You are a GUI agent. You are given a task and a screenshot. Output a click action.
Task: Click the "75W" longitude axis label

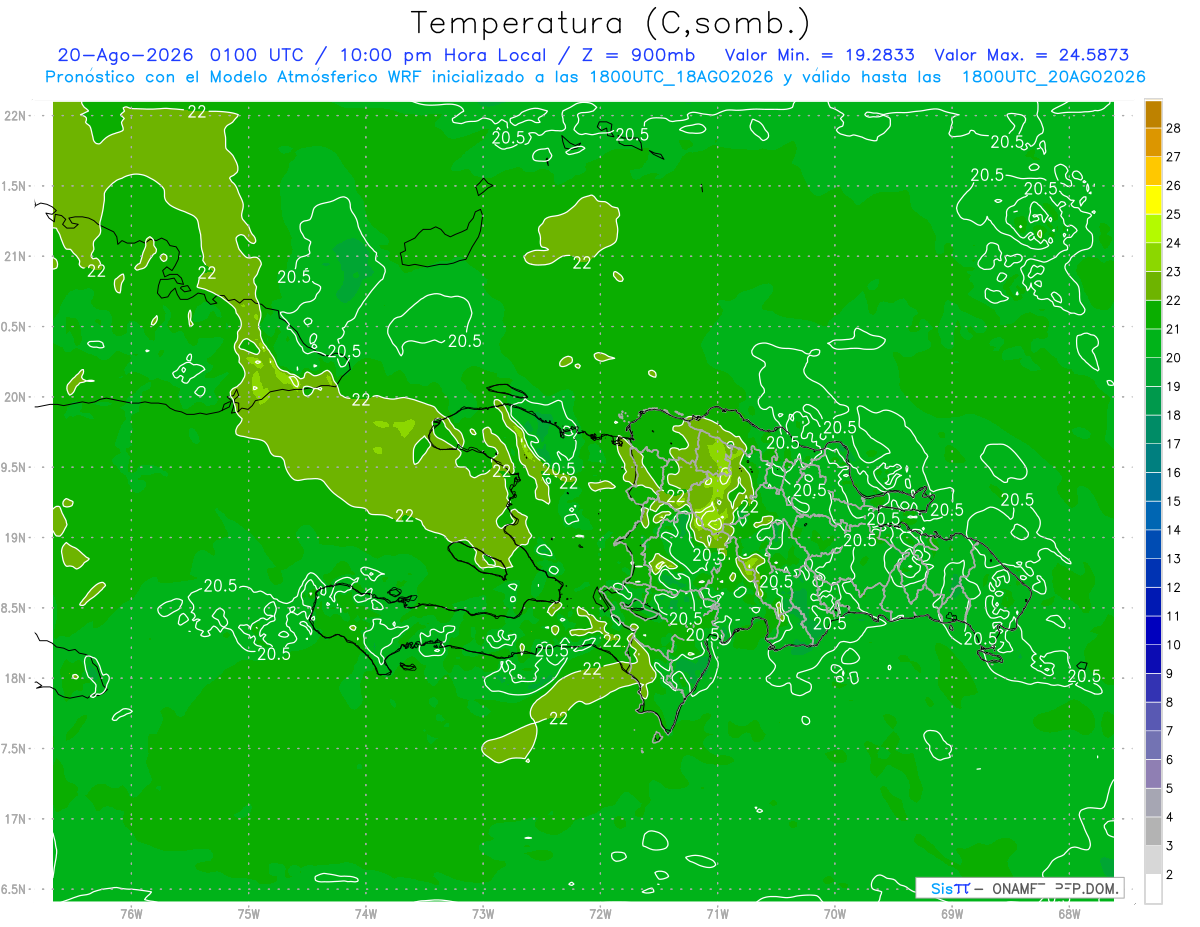click(x=249, y=913)
